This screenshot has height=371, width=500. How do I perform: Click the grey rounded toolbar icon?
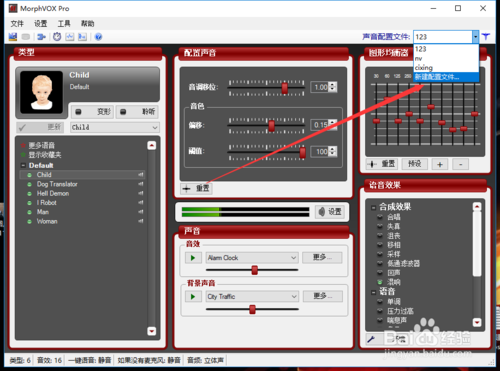(x=26, y=37)
